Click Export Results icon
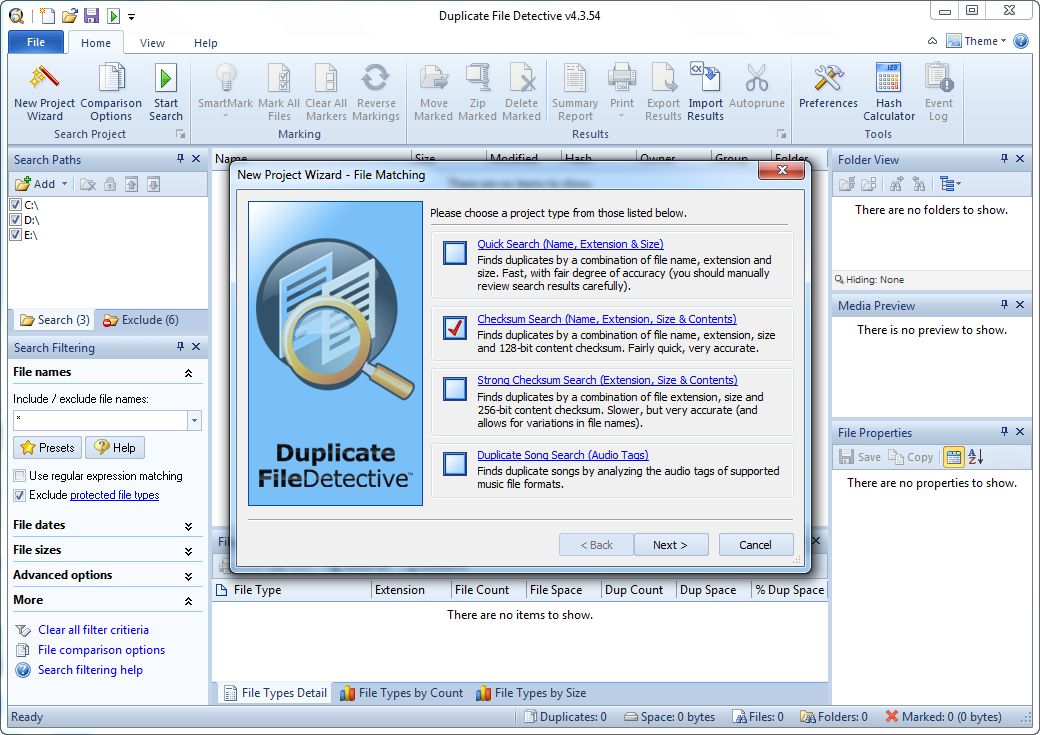The width and height of the screenshot is (1040, 735). pos(663,78)
